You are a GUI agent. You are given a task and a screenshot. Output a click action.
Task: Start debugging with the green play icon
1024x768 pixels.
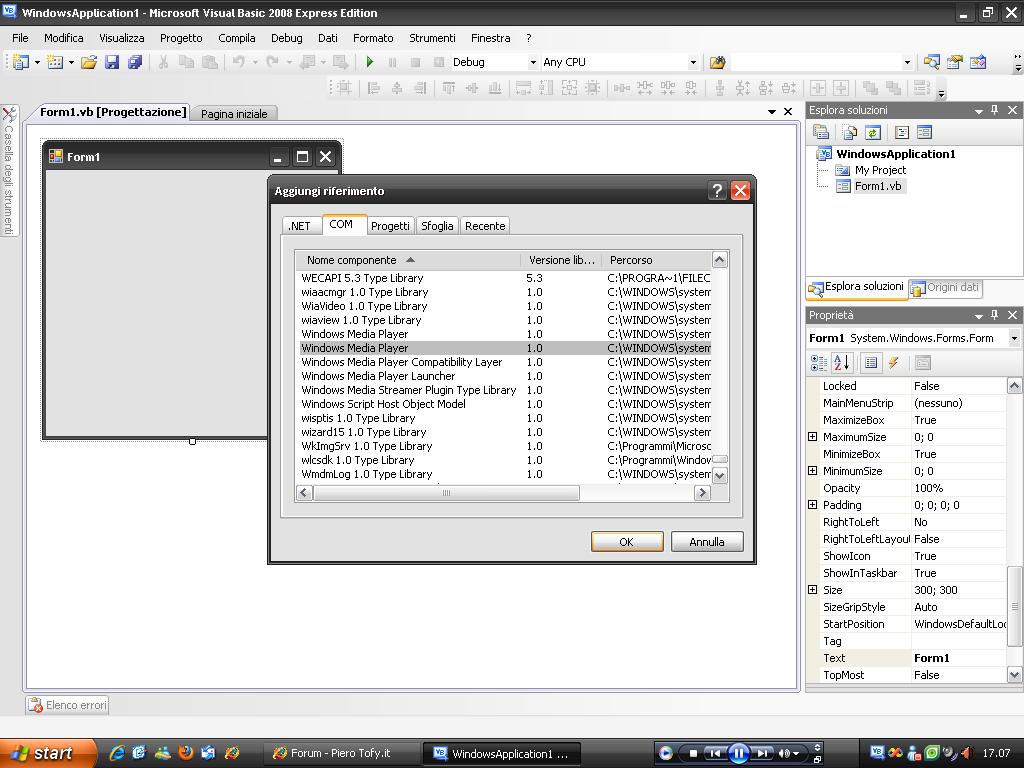[370, 62]
